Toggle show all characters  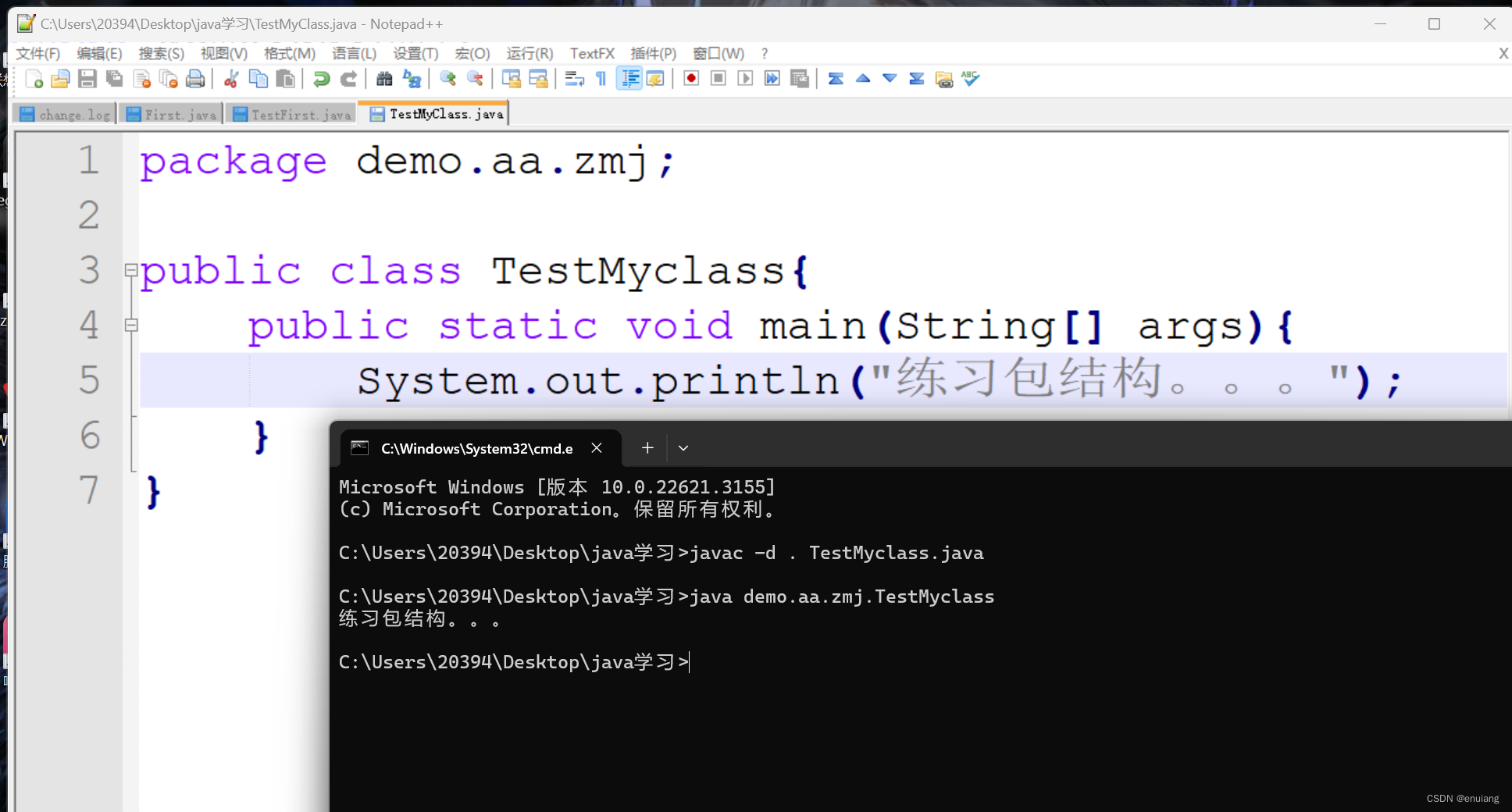click(601, 78)
